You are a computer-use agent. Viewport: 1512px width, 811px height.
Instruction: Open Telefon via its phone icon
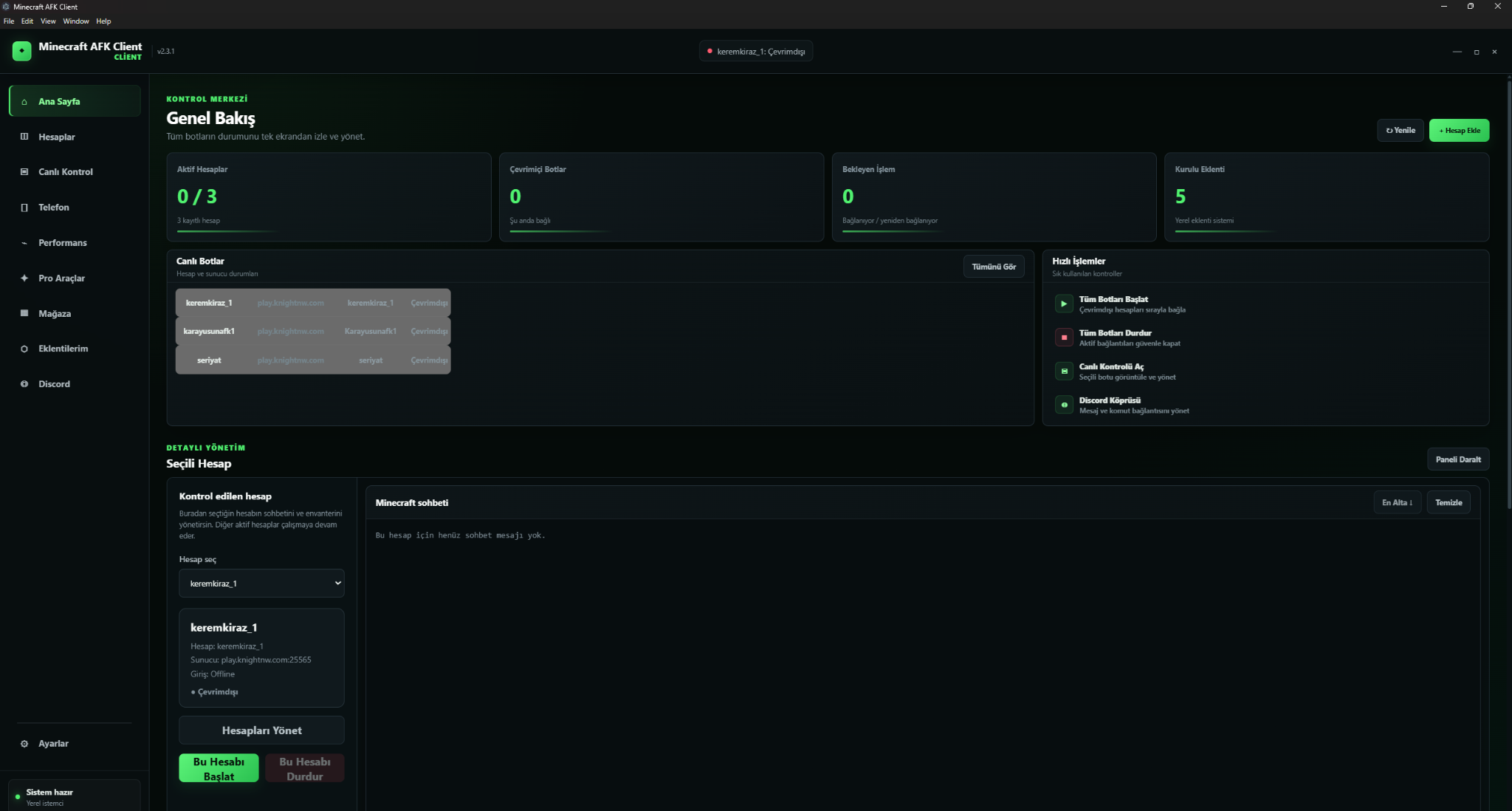[24, 208]
